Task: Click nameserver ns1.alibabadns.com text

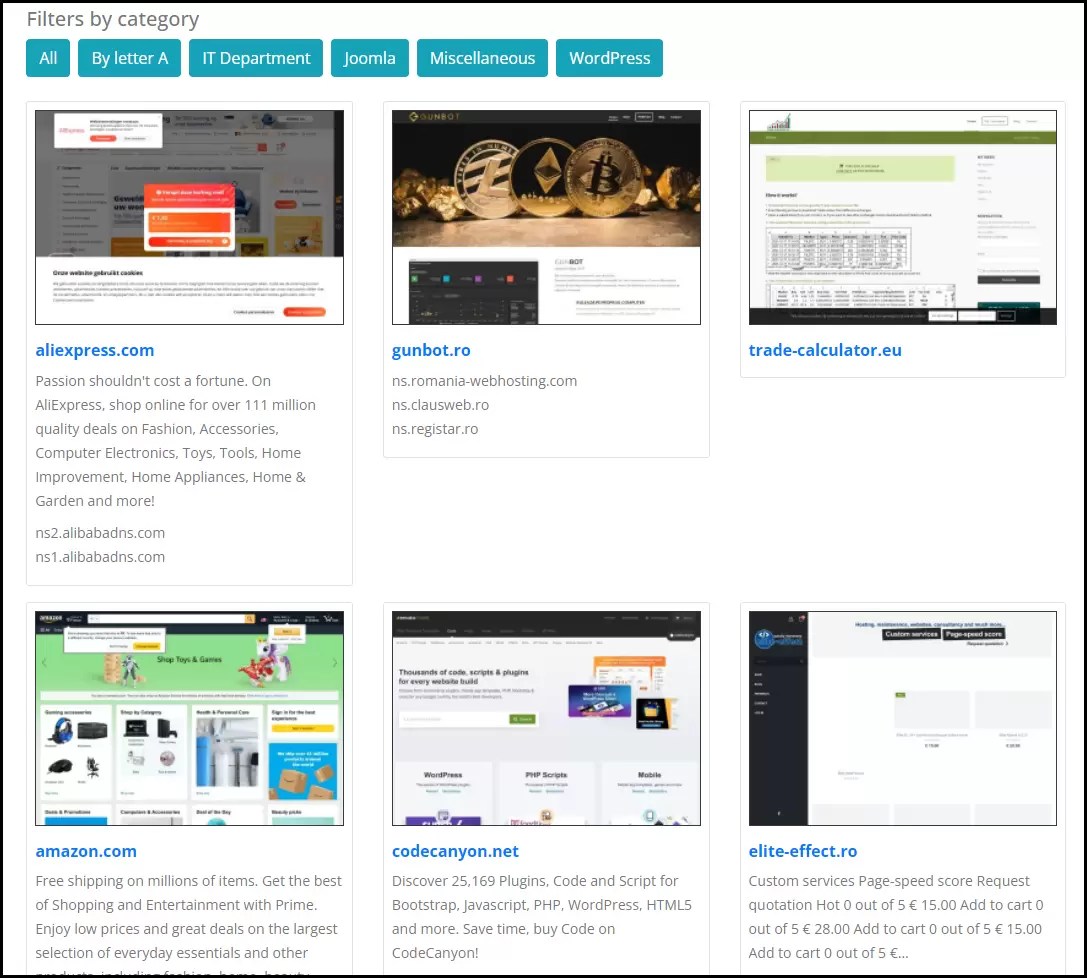Action: point(100,557)
